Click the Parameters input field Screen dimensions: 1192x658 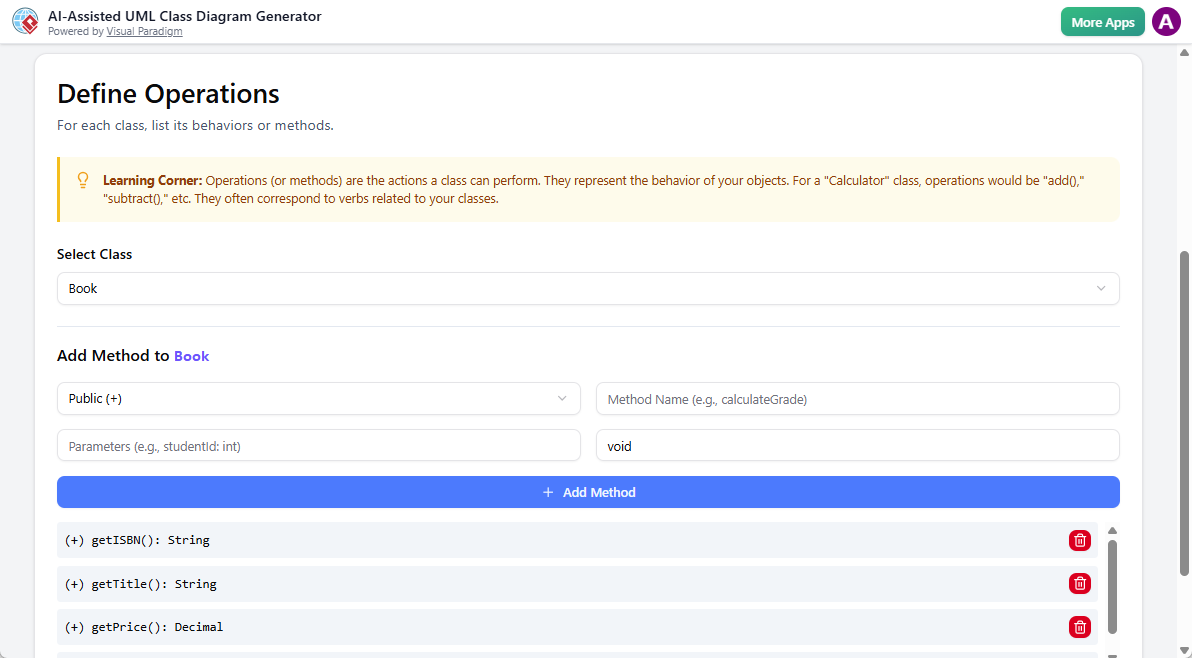[x=318, y=445]
